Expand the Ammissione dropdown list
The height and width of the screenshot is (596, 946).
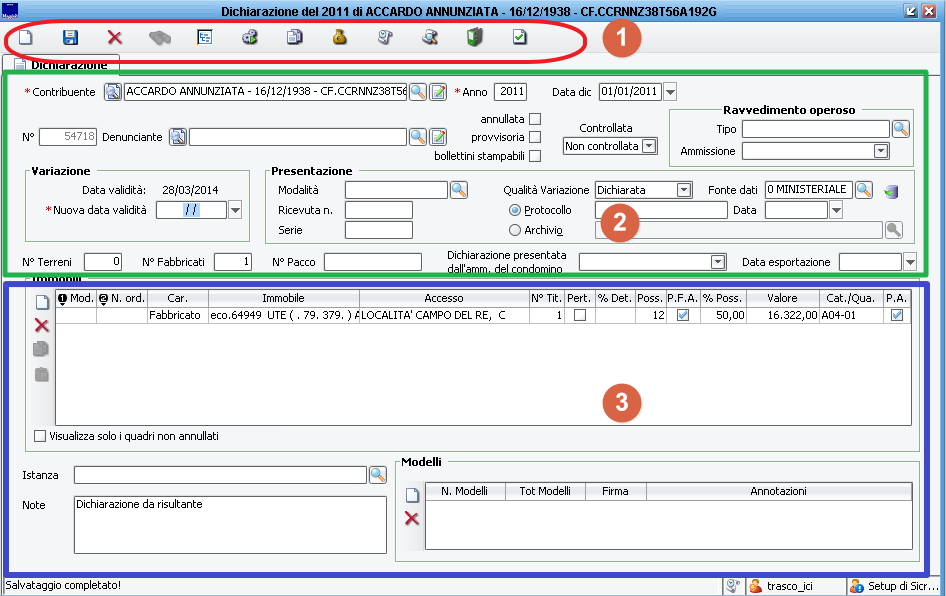point(881,151)
